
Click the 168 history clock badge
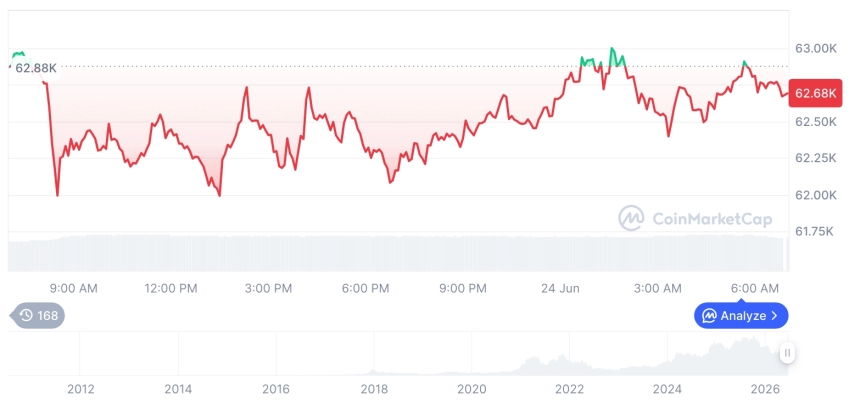click(37, 315)
